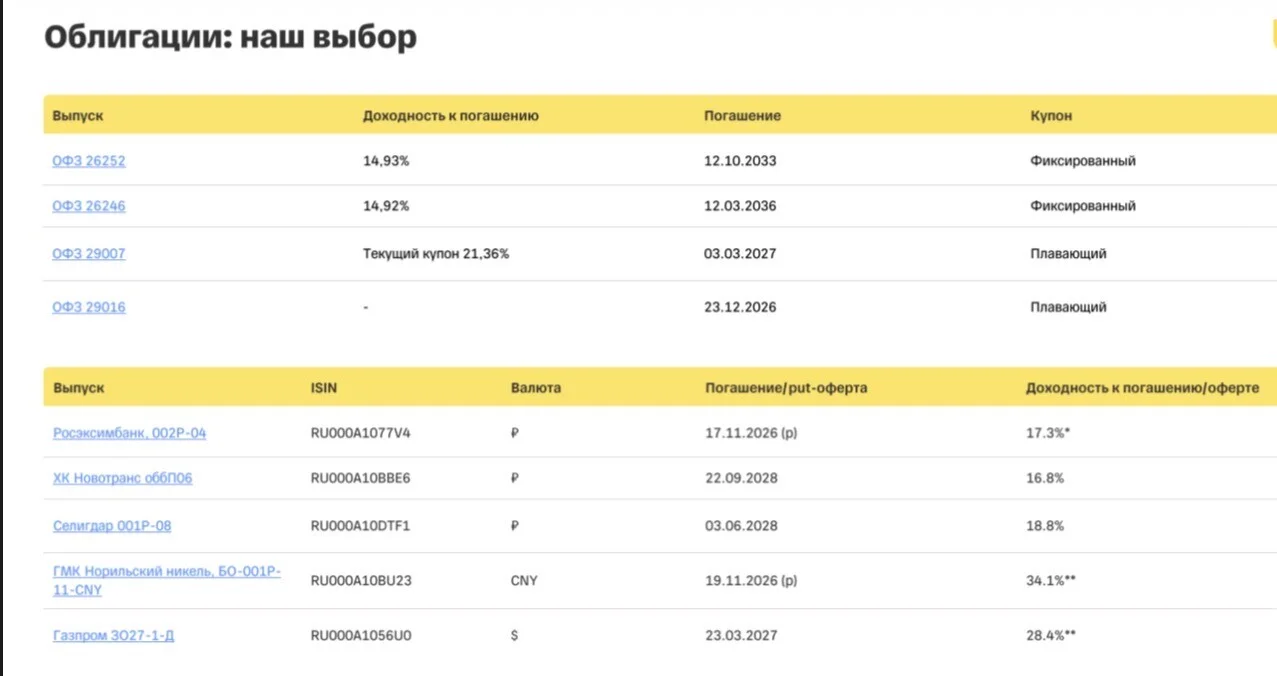Select the date 19.11.2026 (p)

(x=752, y=580)
